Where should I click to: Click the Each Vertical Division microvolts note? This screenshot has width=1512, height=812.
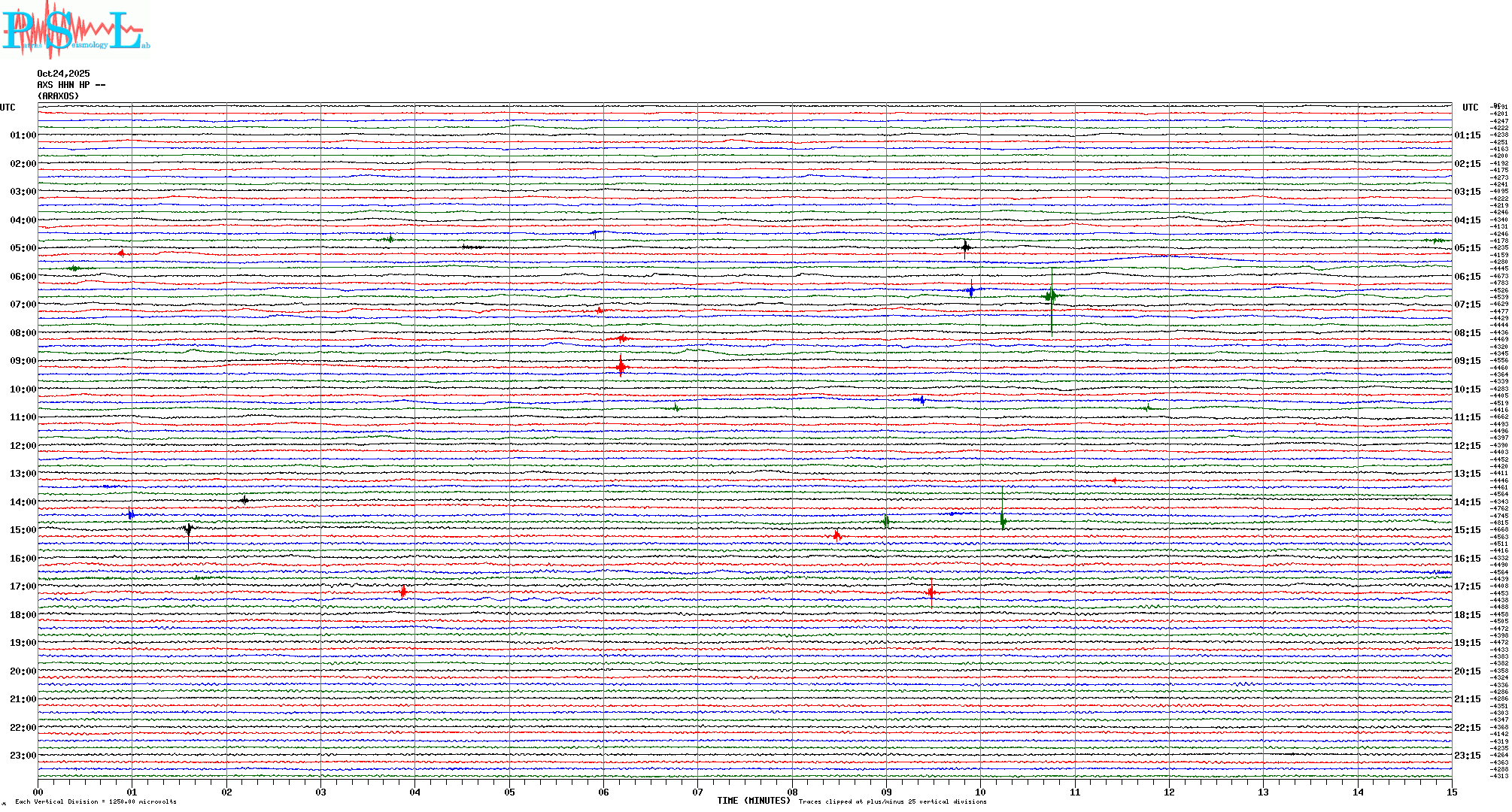[96, 801]
